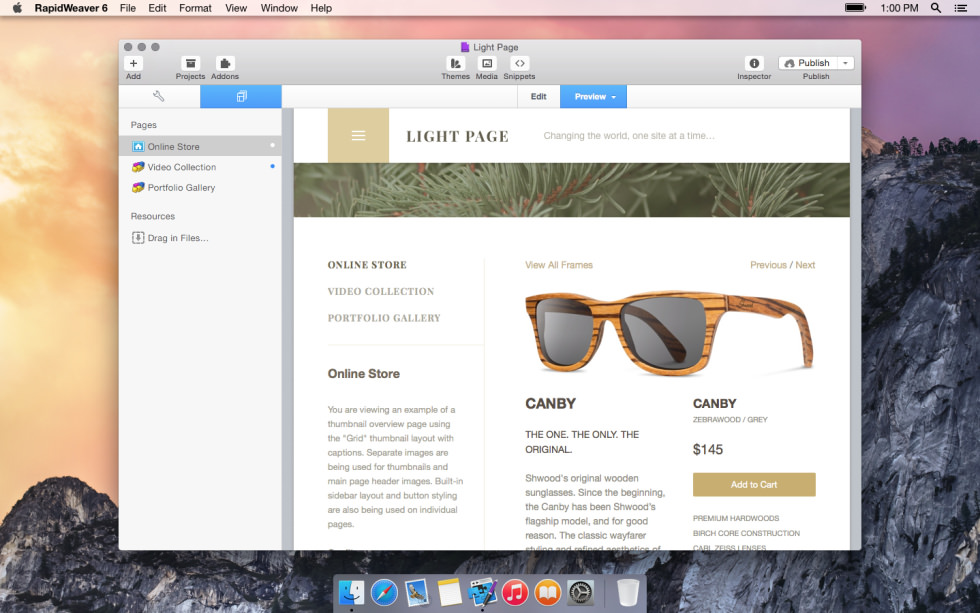Click the LIGHT PAGE site title
This screenshot has width=980, height=613.
[458, 136]
